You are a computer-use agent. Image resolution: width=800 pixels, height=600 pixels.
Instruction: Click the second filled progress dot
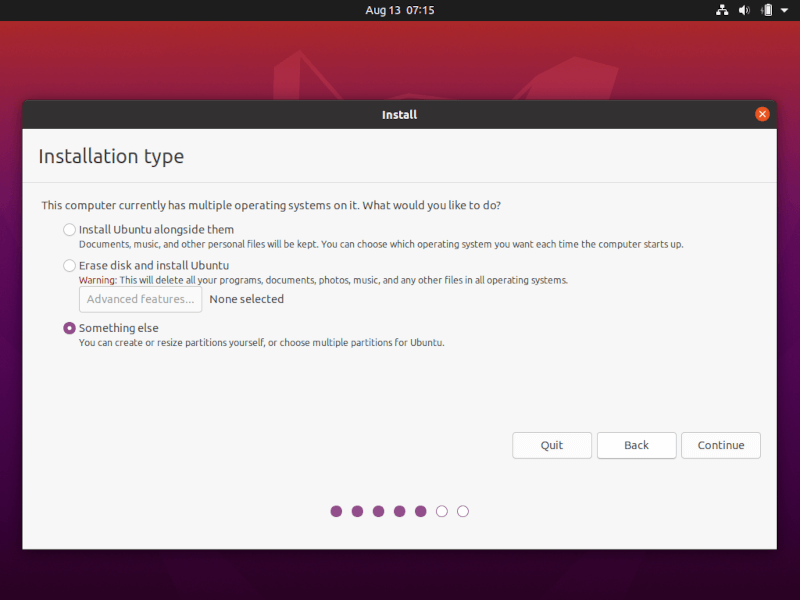(357, 511)
